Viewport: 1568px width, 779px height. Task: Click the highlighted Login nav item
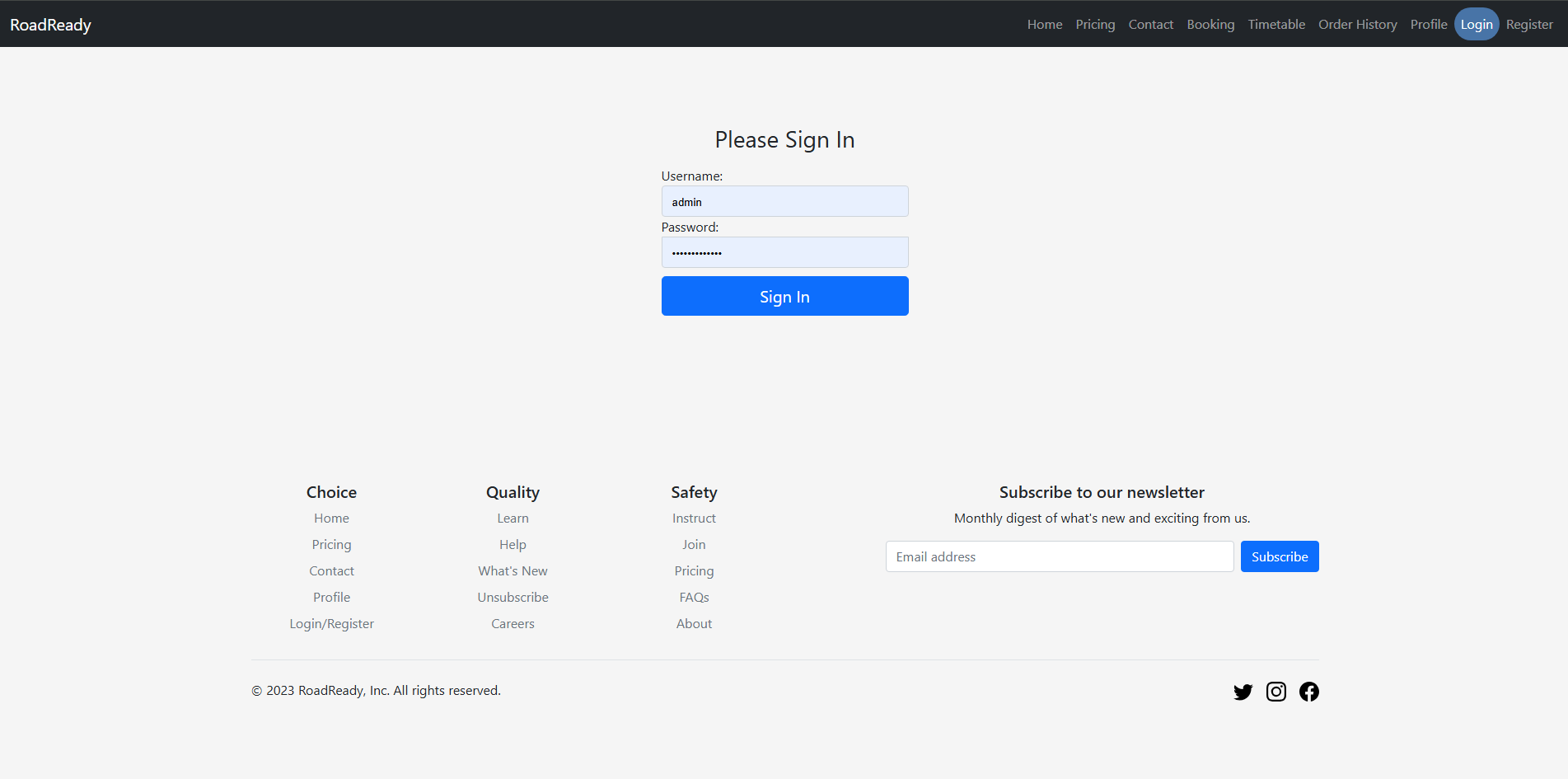pyautogui.click(x=1477, y=25)
